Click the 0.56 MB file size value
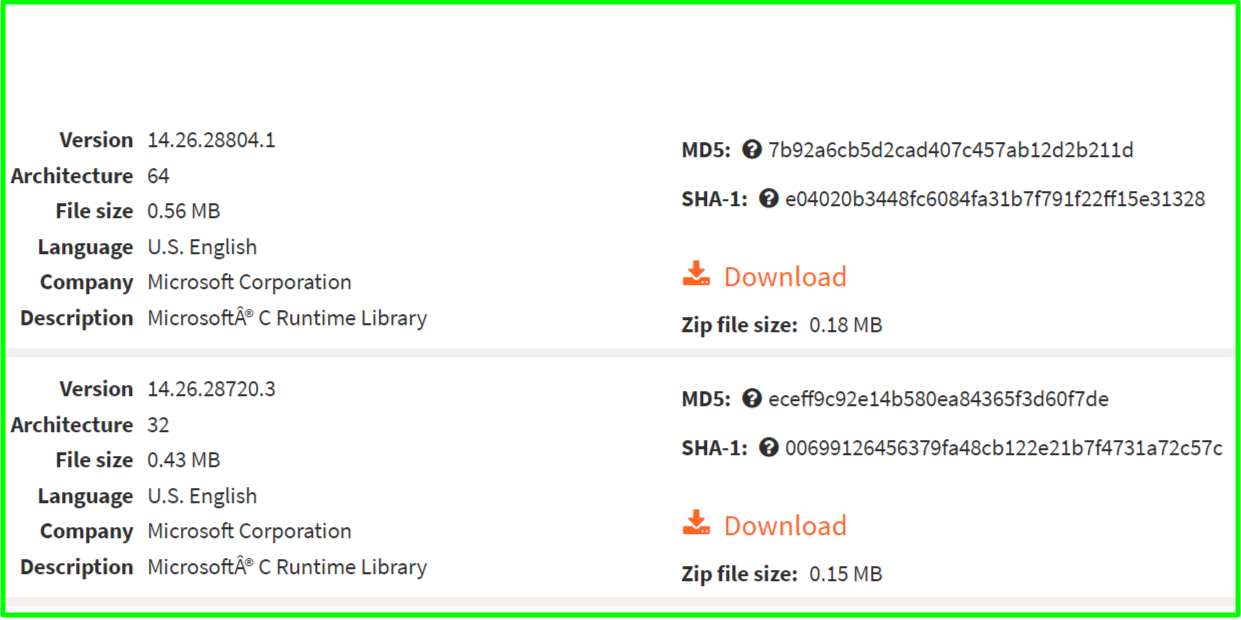This screenshot has width=1241, height=620. pos(184,211)
